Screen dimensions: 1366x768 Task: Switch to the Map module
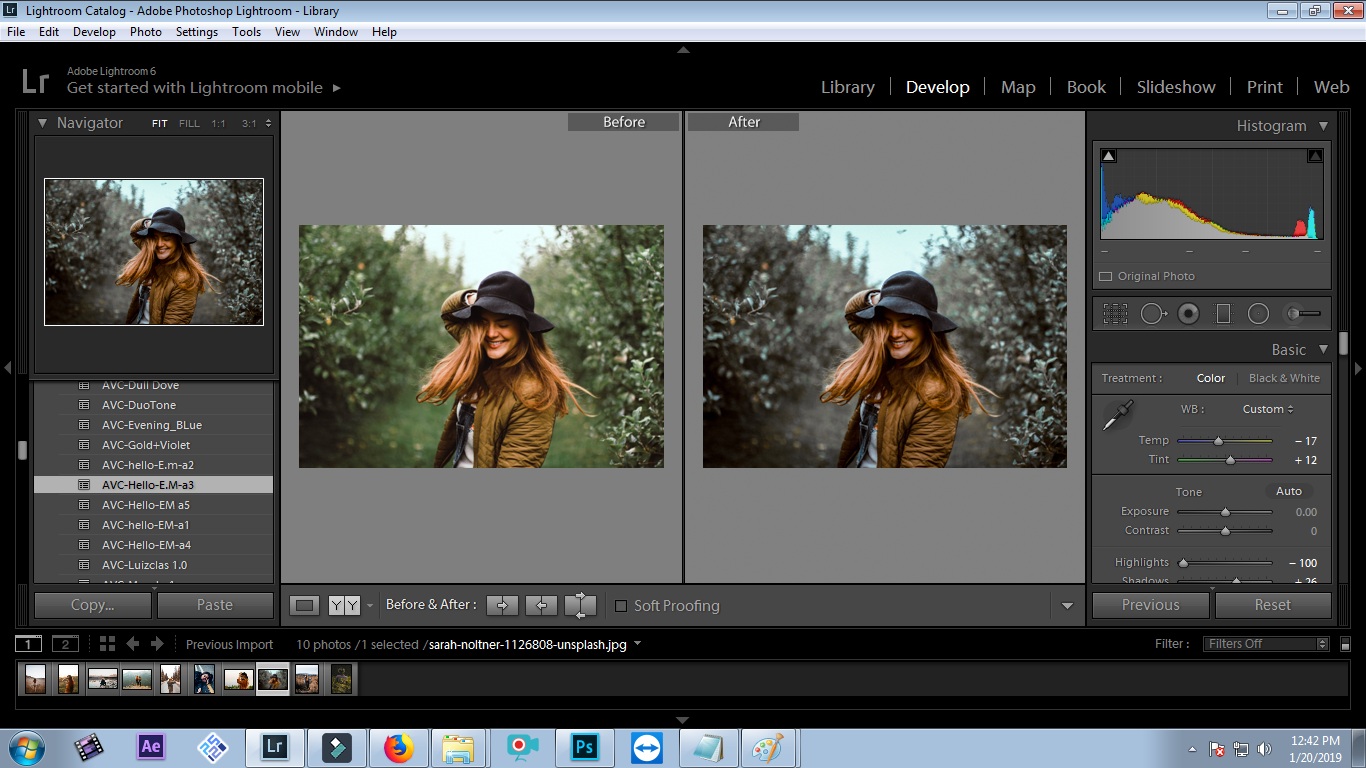(1018, 87)
